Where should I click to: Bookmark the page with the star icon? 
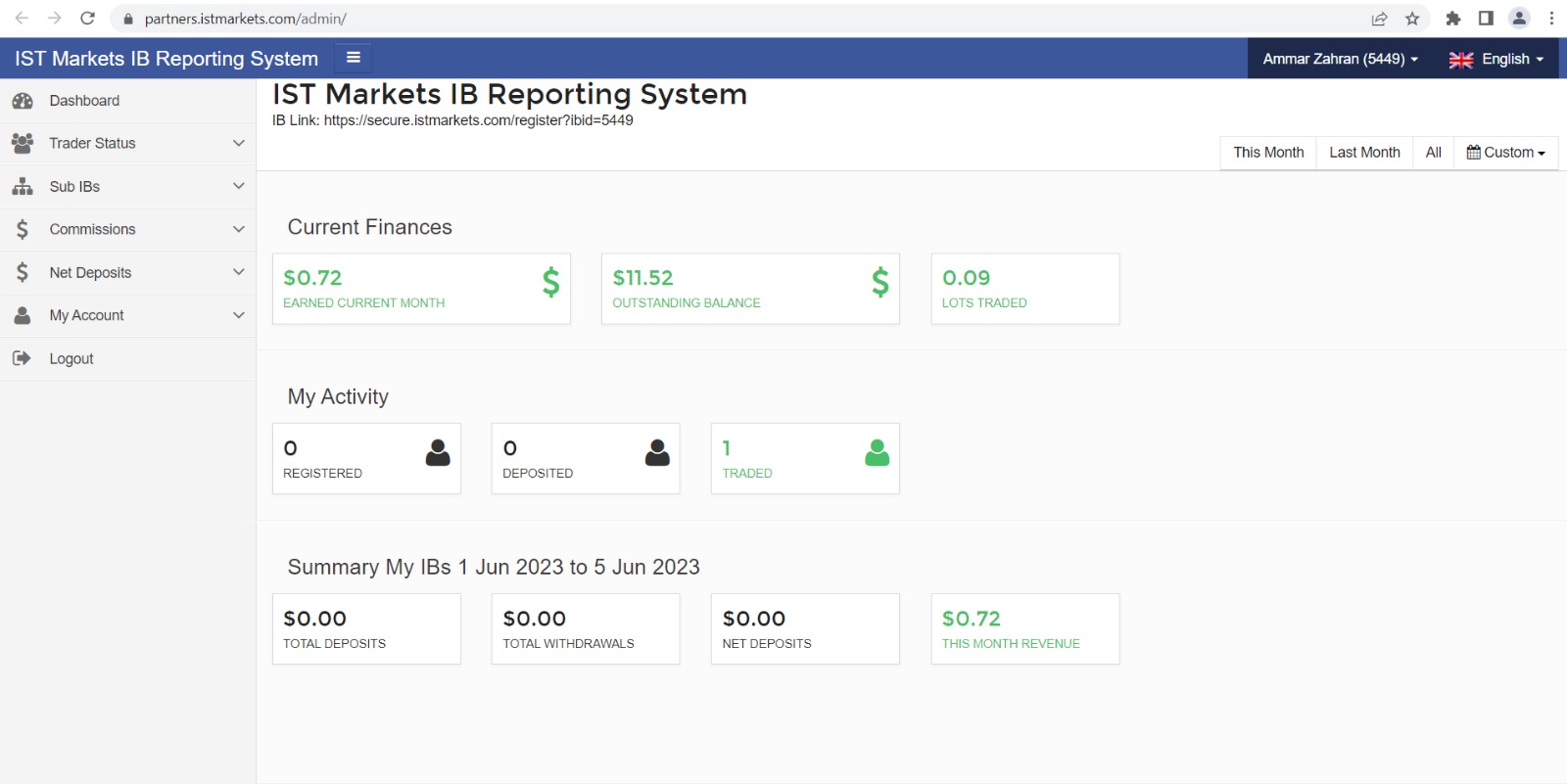pyautogui.click(x=1412, y=19)
